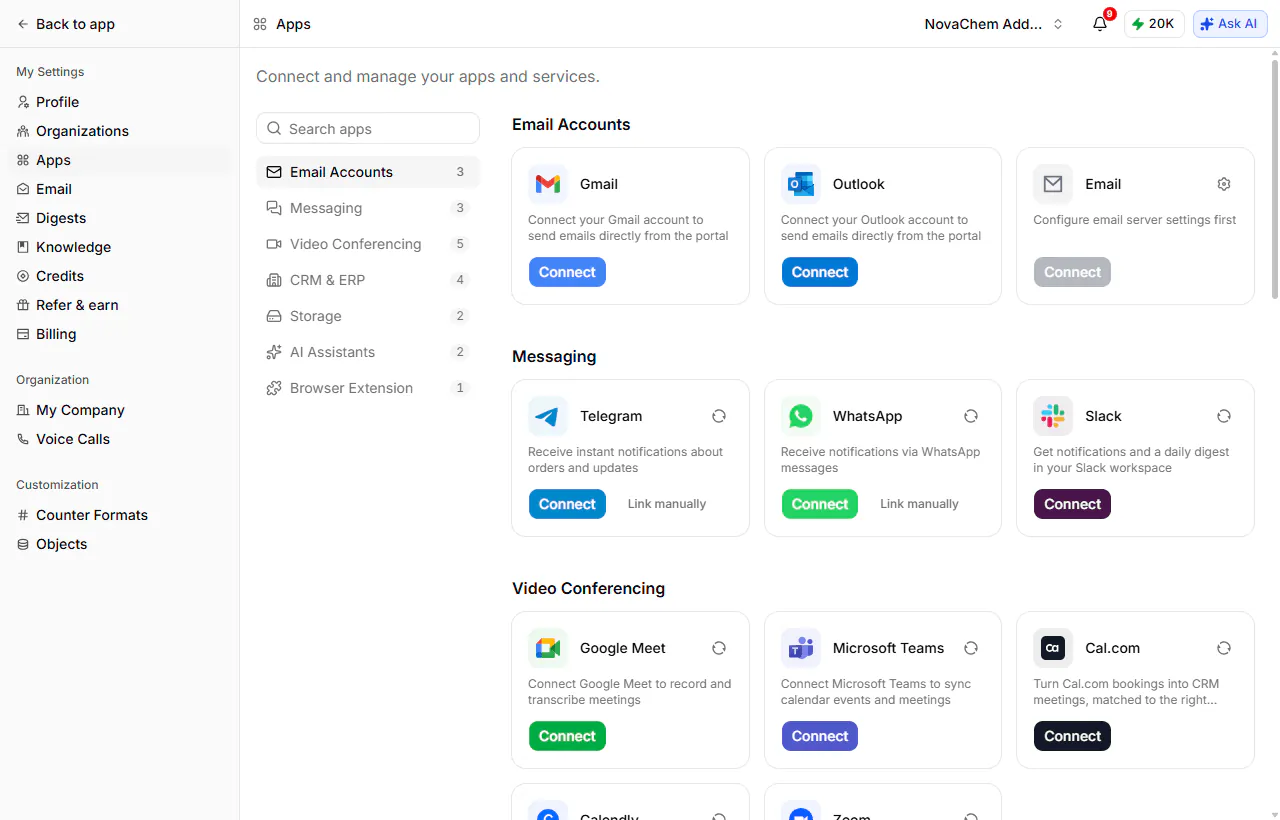1280x820 pixels.
Task: Click Back to app link
Action: (x=66, y=24)
